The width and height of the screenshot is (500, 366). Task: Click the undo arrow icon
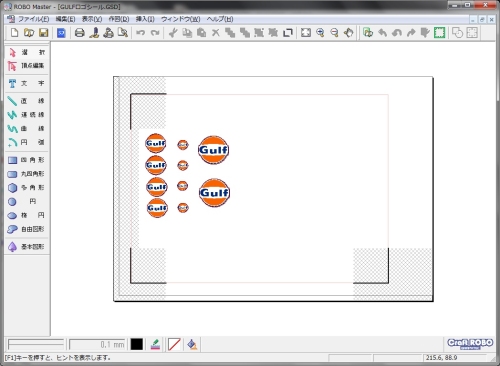click(x=141, y=33)
